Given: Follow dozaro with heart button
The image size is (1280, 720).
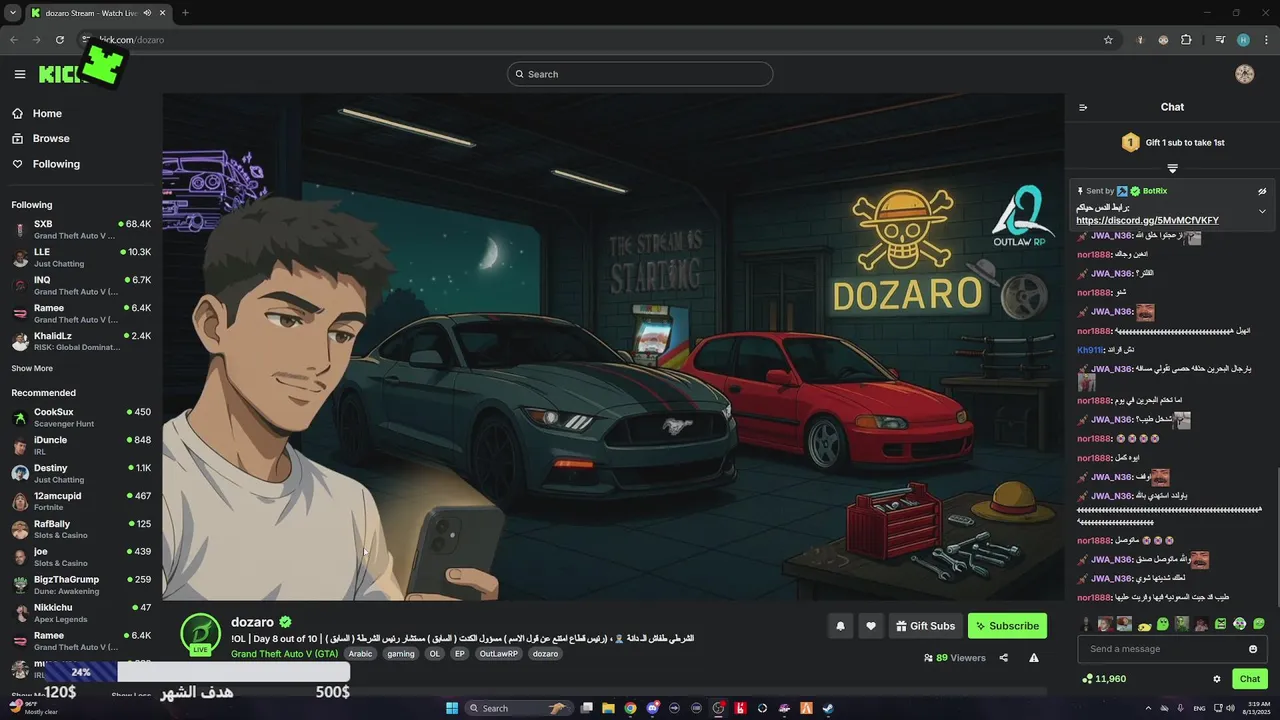Looking at the screenshot, I should (x=871, y=626).
